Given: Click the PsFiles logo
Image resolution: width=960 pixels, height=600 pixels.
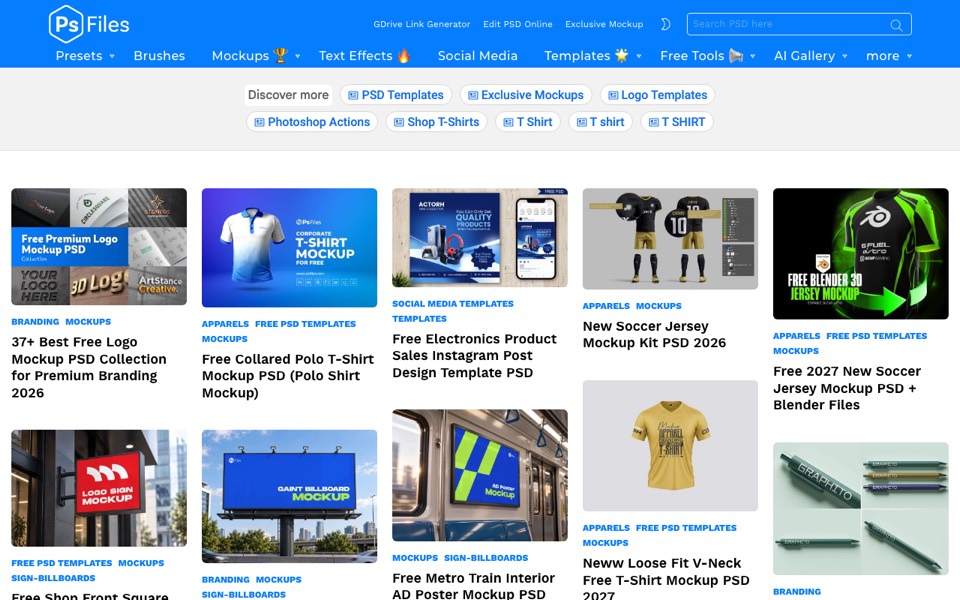Looking at the screenshot, I should tap(89, 24).
